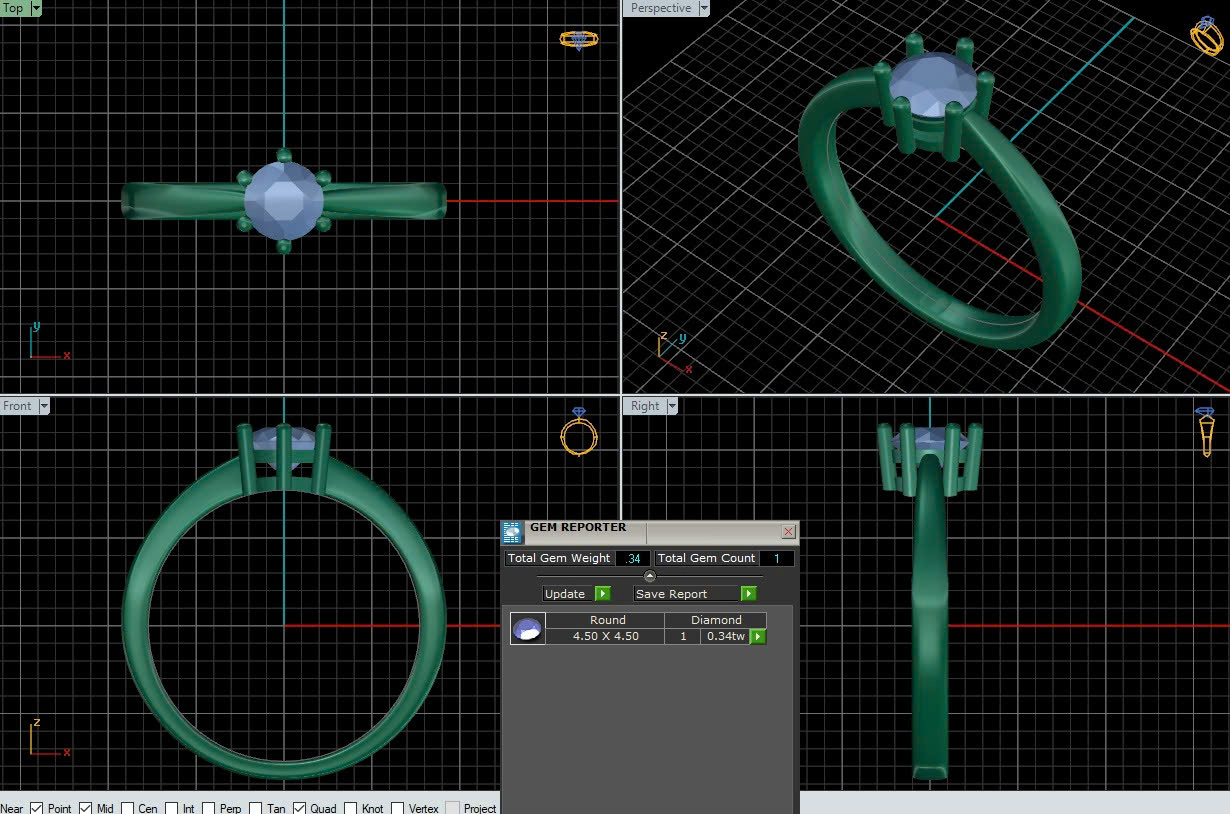The image size is (1230, 814).
Task: Click the ring view icon in Top viewport
Action: click(578, 40)
